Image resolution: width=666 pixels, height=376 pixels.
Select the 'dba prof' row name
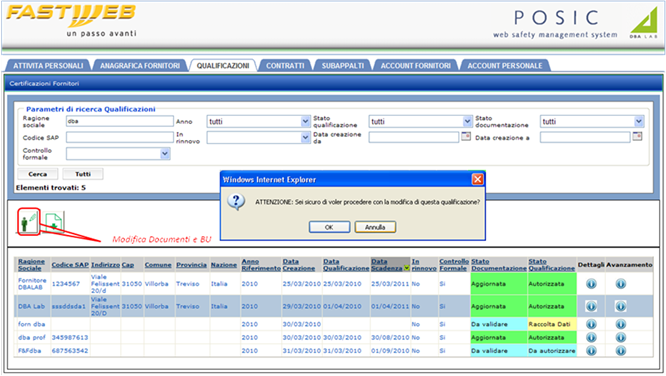tap(31, 337)
